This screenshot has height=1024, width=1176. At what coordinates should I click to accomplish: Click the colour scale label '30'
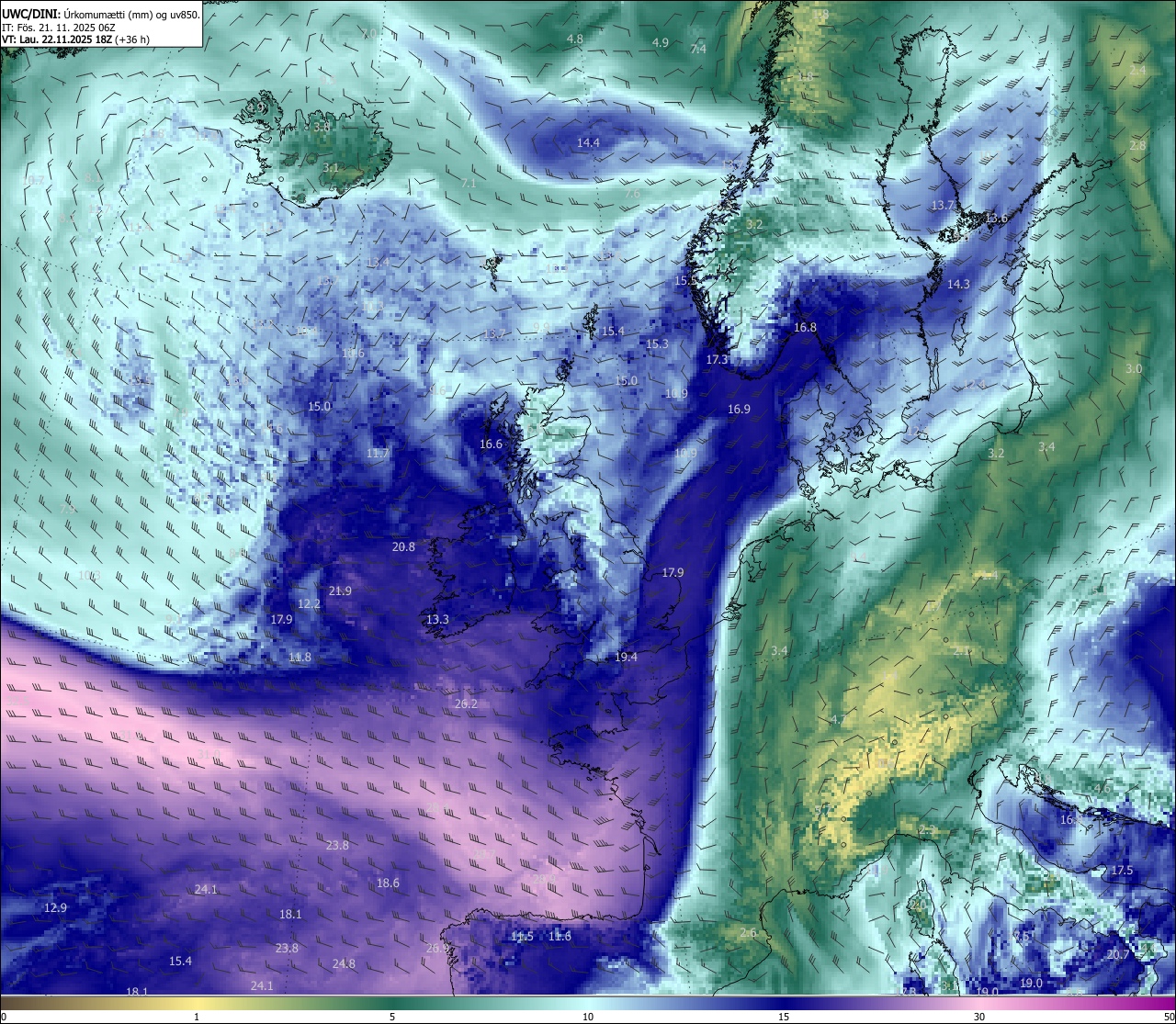(979, 1018)
